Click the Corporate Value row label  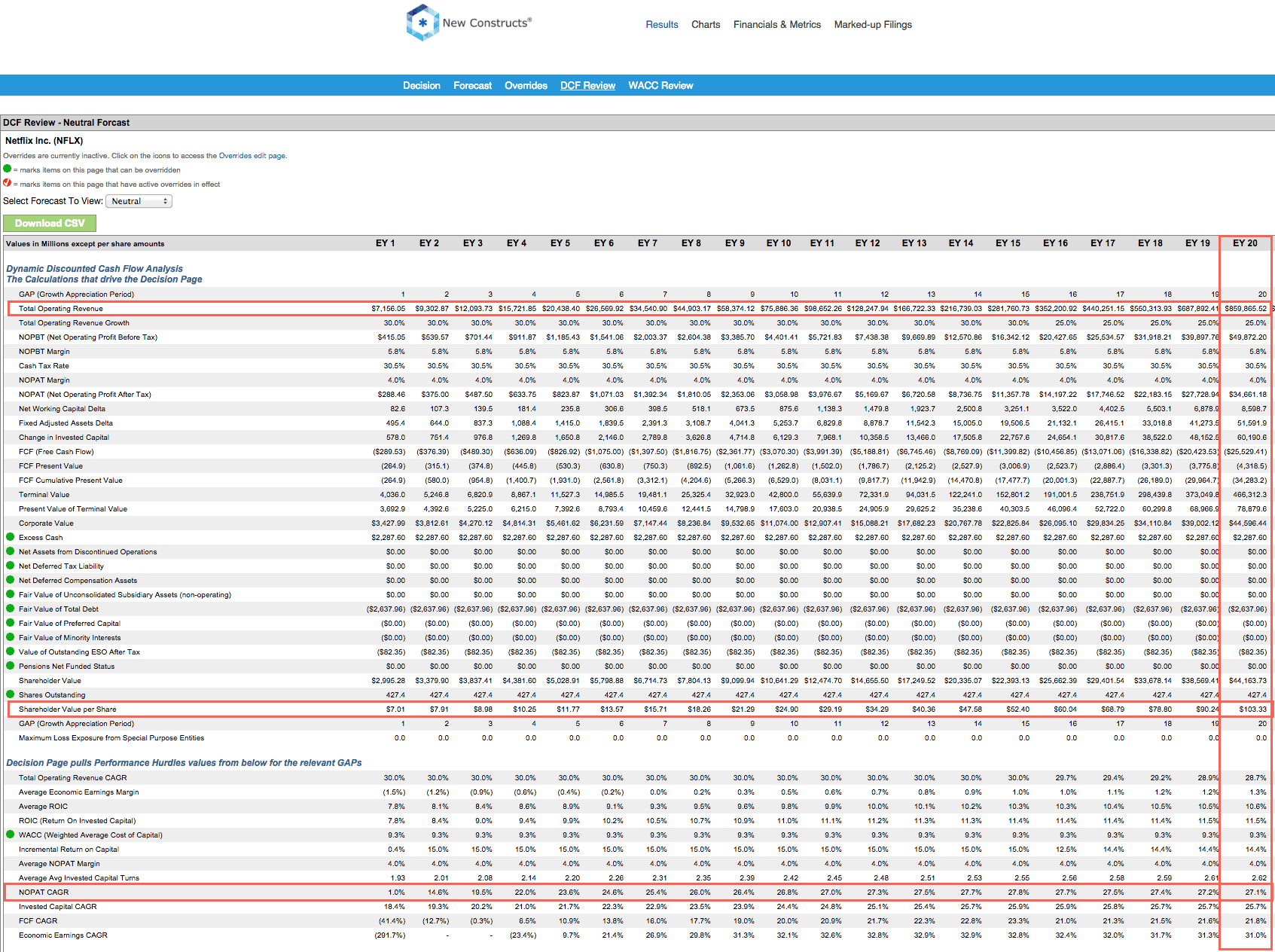(47, 523)
